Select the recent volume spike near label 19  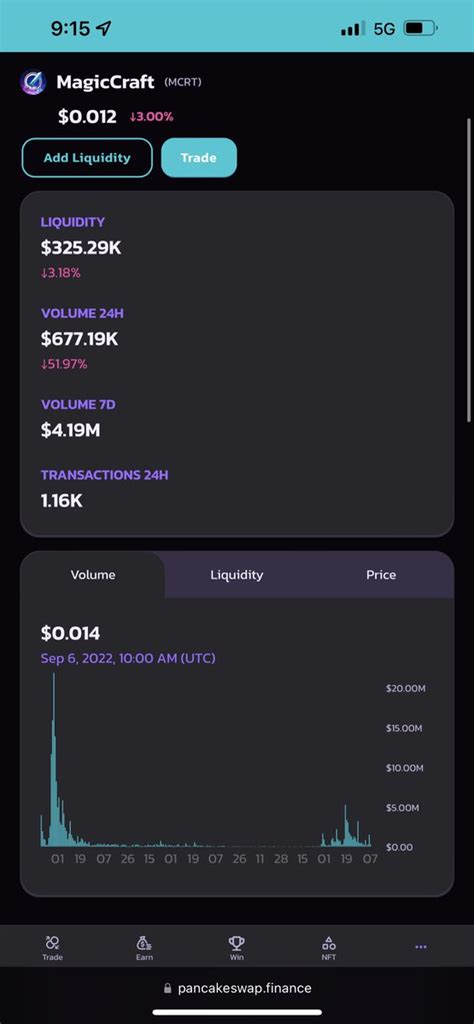346,826
